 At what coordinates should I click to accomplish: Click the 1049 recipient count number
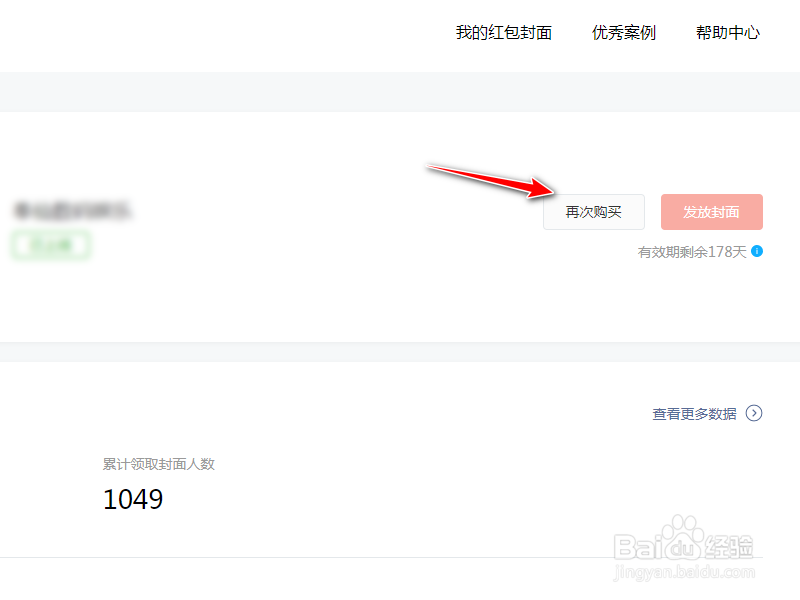point(133,499)
